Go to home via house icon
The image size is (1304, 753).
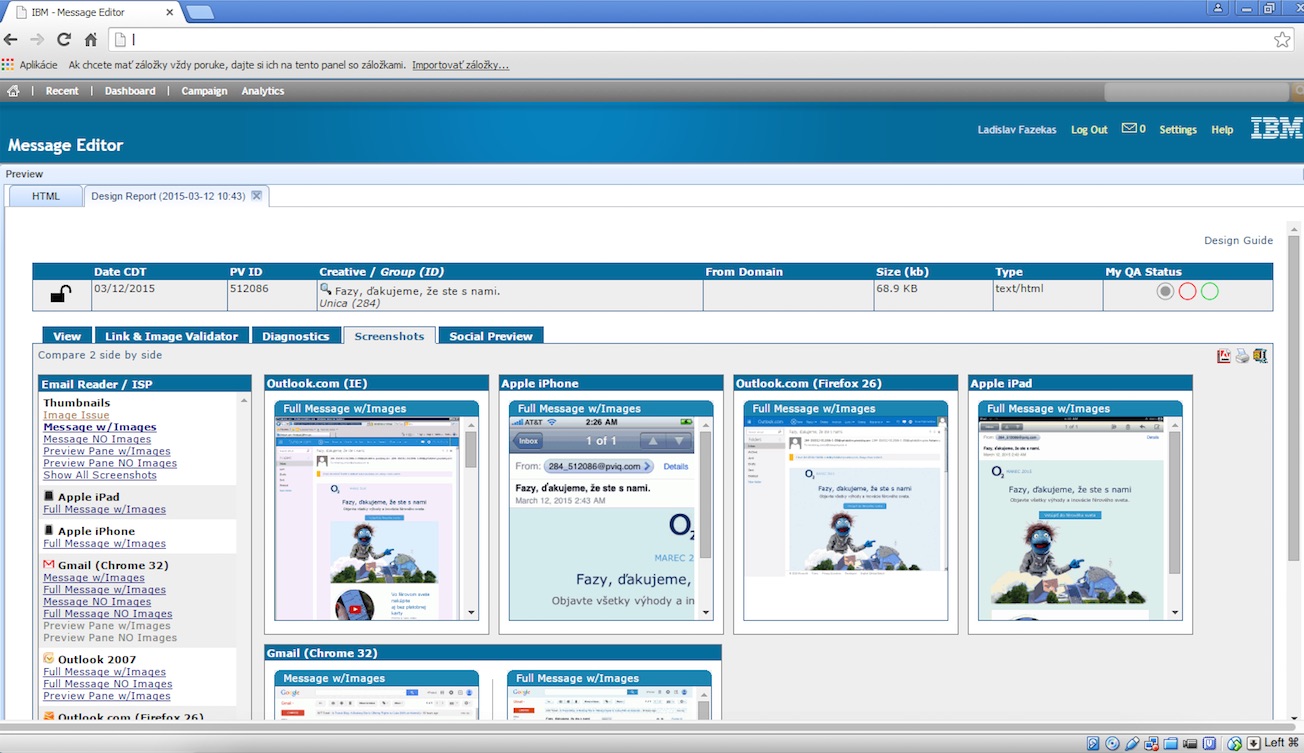point(13,91)
